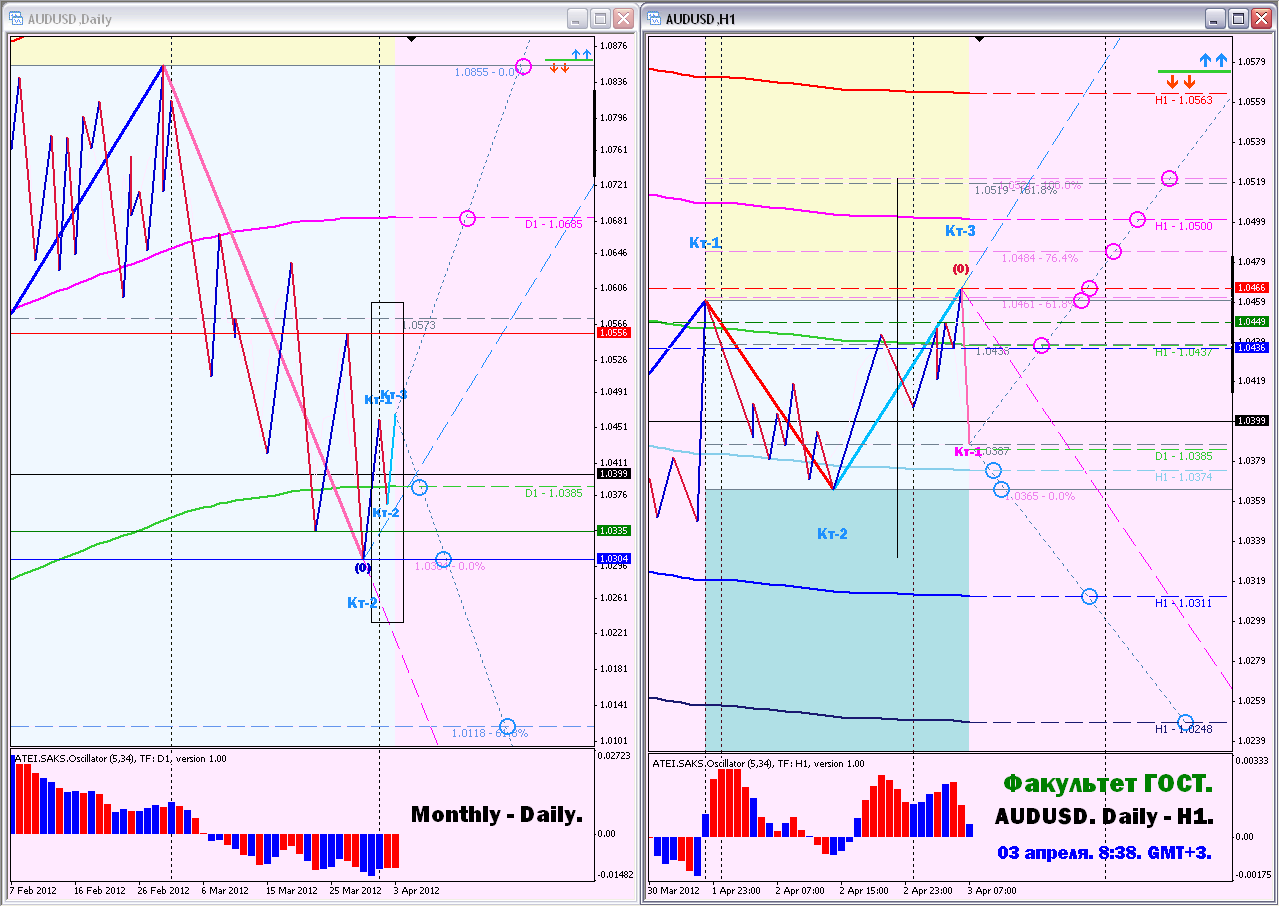Select magenta circle on D1 - 1.0685 line
This screenshot has height=907, width=1280.
[x=467, y=218]
